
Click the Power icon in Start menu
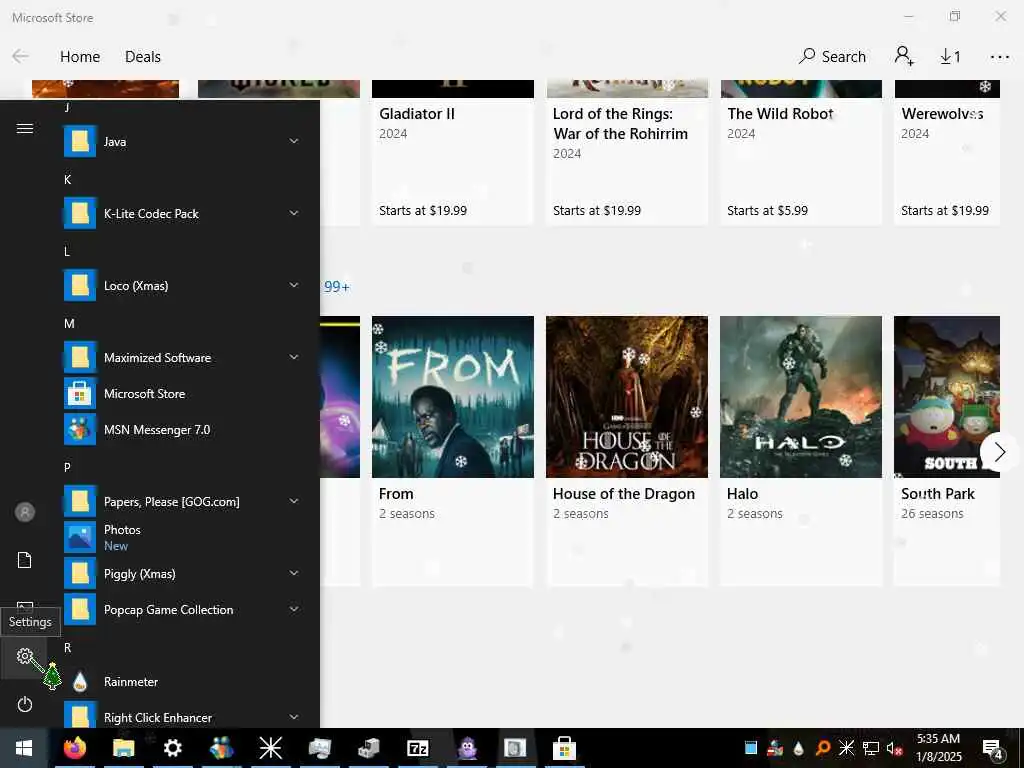[25, 705]
